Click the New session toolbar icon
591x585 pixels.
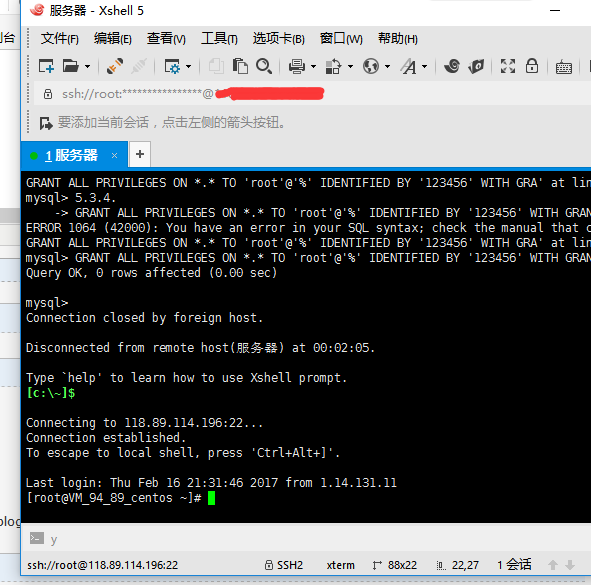pyautogui.click(x=46, y=66)
